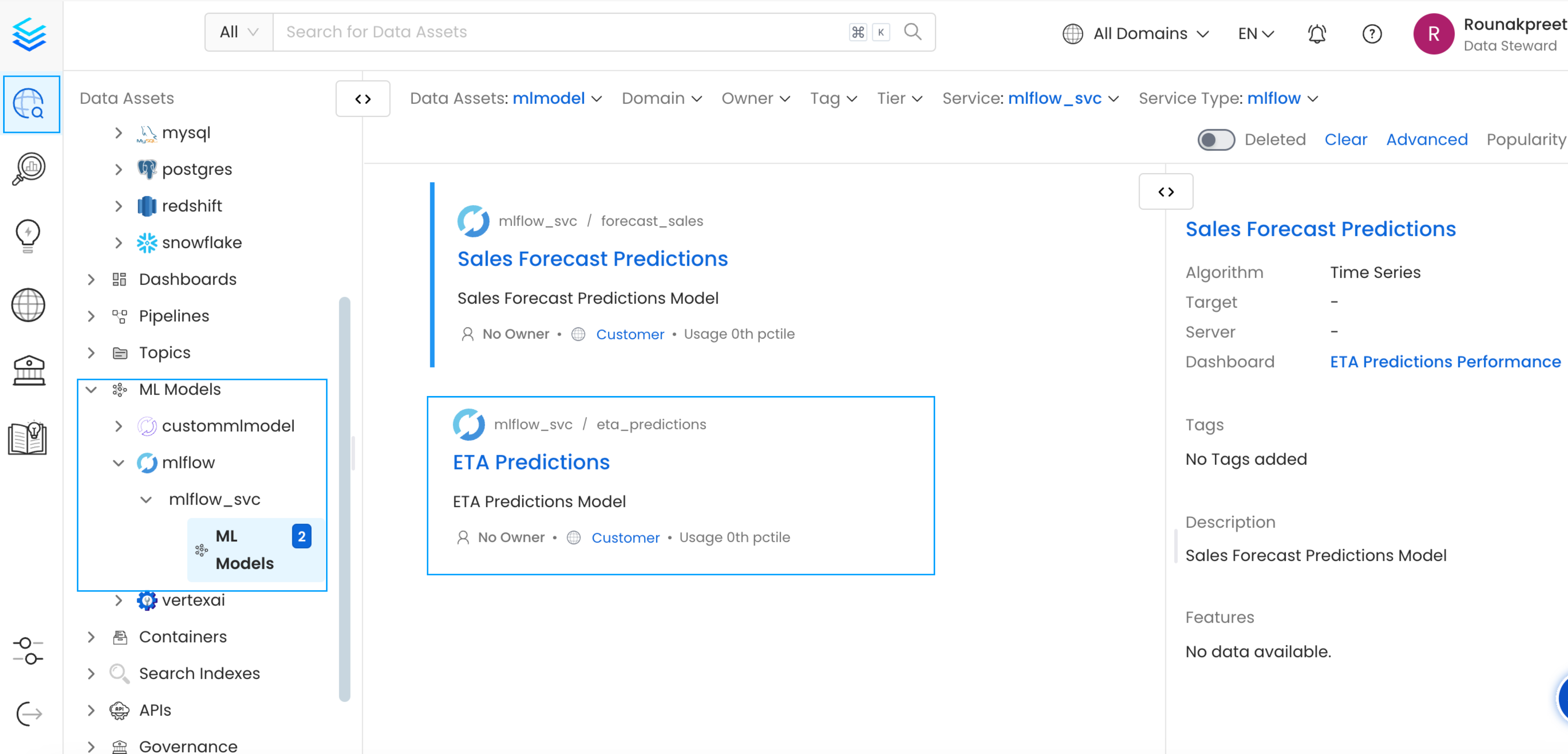Open the EN language menu
This screenshot has width=1568, height=754.
(x=1255, y=33)
